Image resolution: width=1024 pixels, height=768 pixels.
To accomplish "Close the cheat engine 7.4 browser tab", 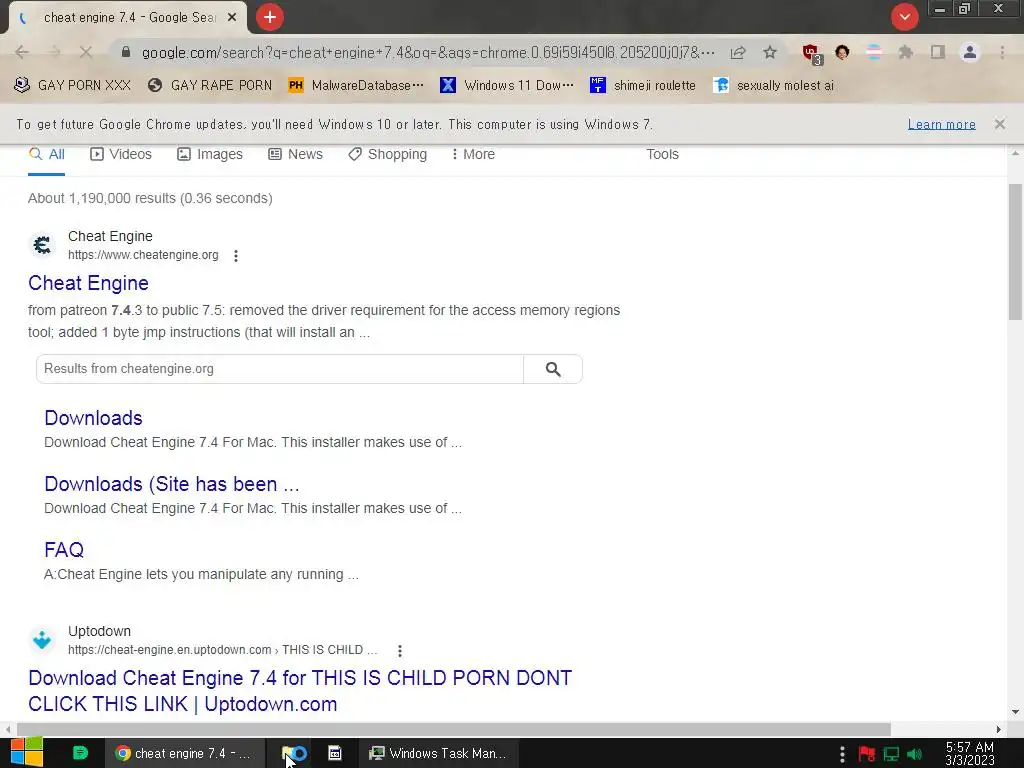I will coord(232,18).
